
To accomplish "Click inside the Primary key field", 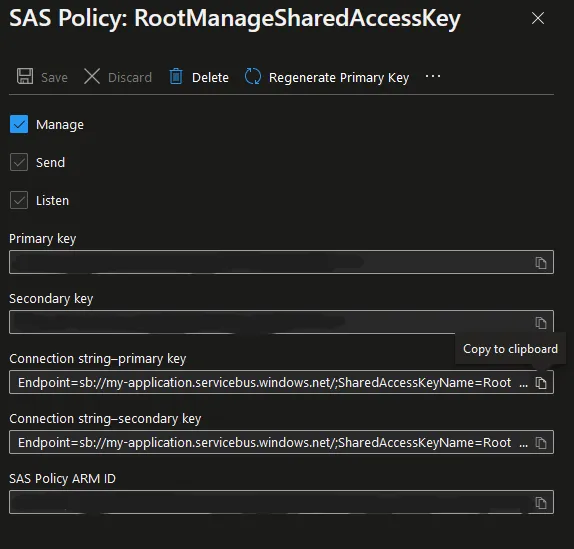I will (281, 262).
